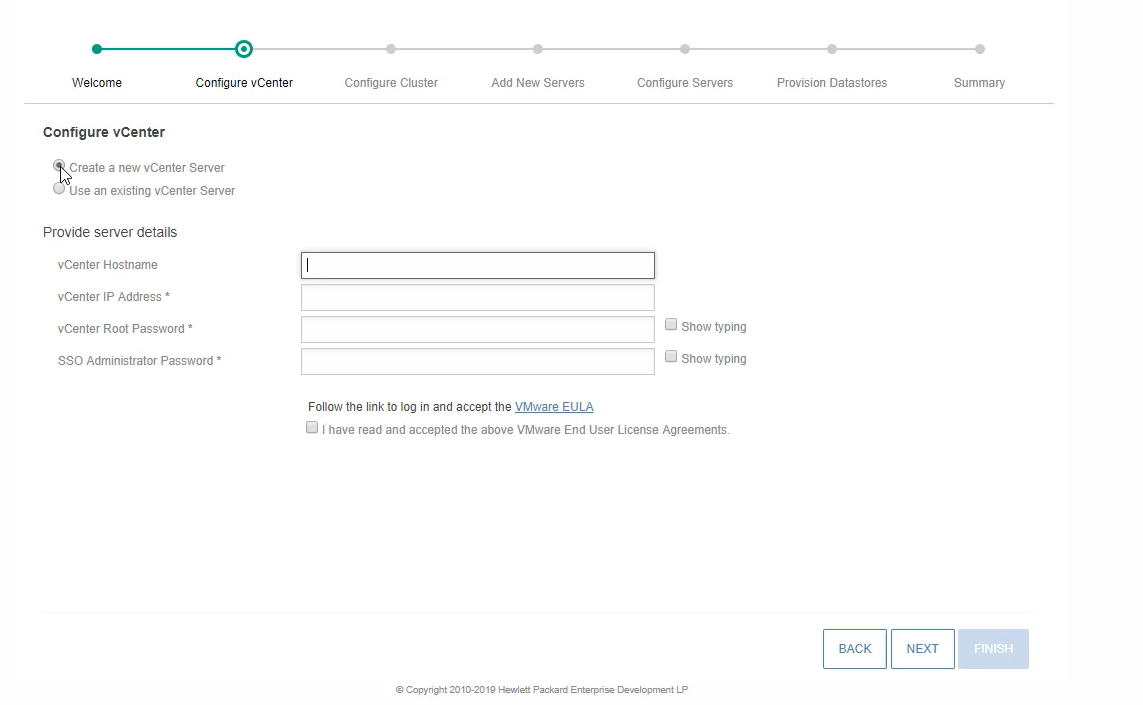This screenshot has width=1143, height=705.
Task: Toggle Show typing for vCenter Root Password
Action: coord(671,324)
